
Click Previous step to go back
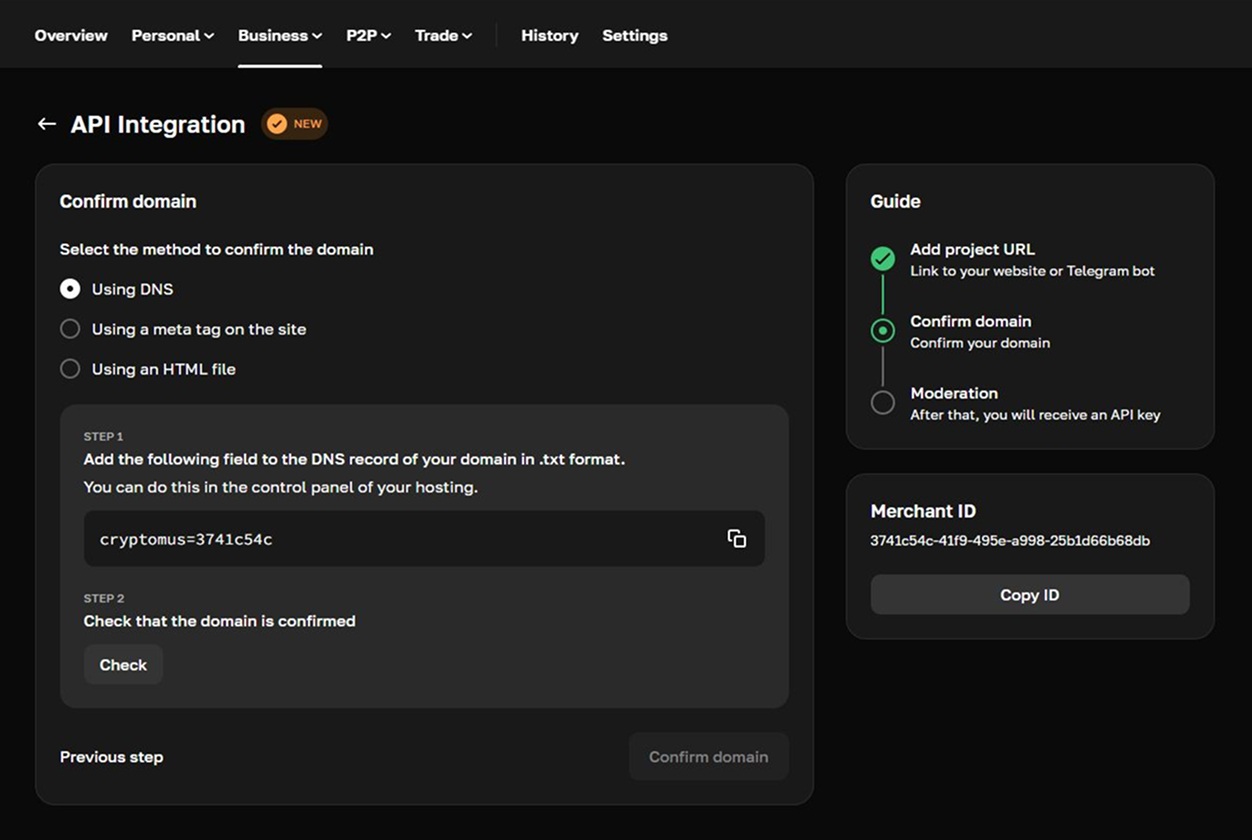click(111, 757)
